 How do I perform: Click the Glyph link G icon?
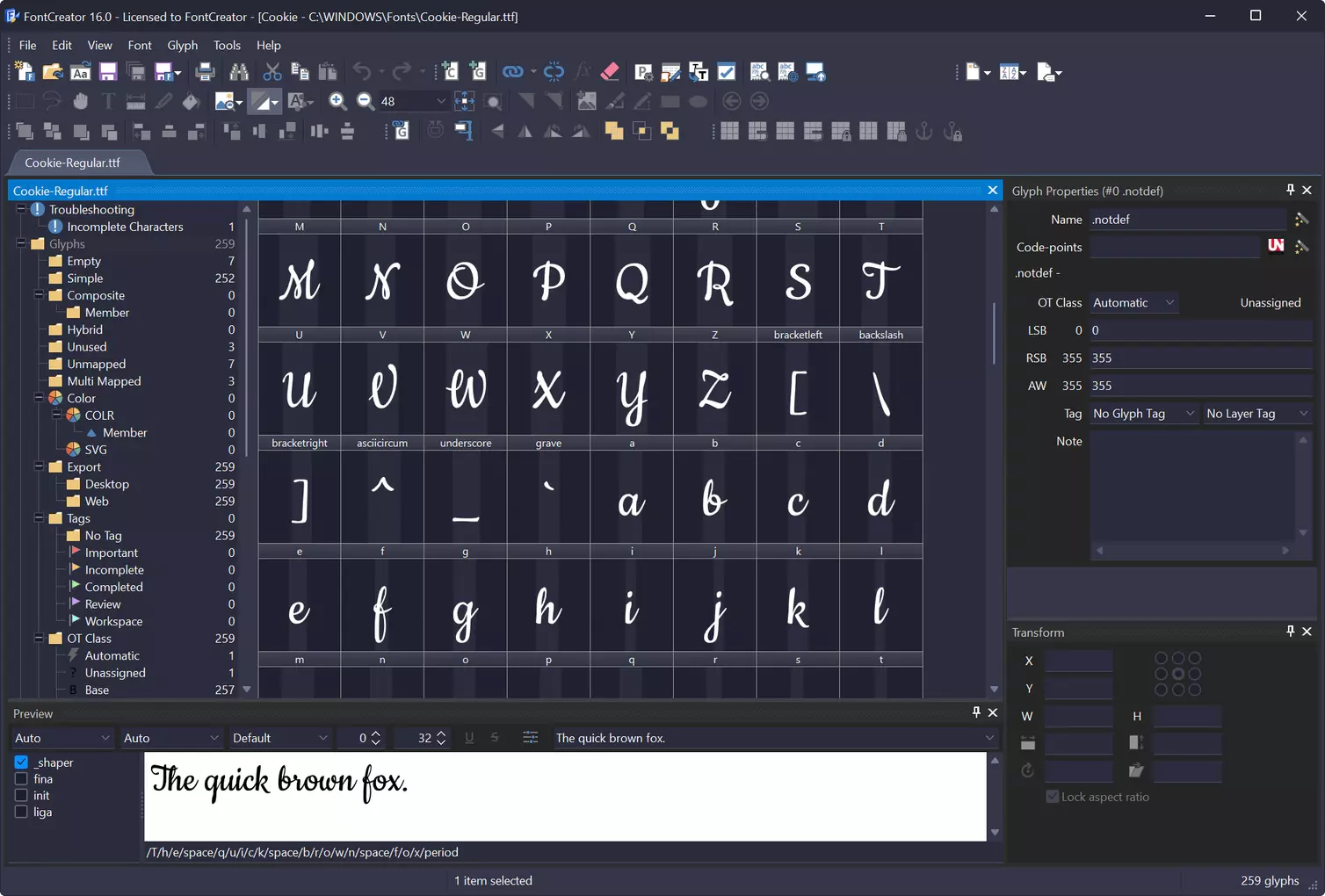401,131
